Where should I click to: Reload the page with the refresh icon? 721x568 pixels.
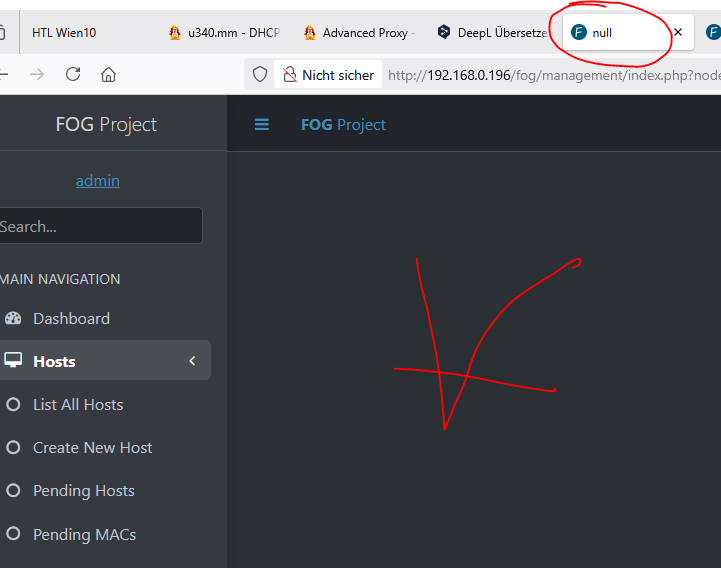click(x=73, y=74)
